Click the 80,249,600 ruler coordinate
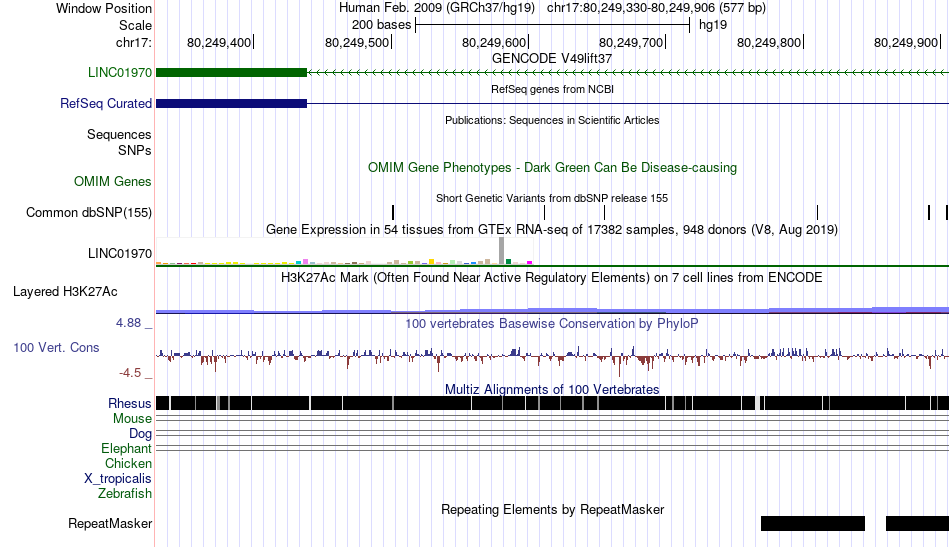This screenshot has height=547, width=950. [x=494, y=42]
